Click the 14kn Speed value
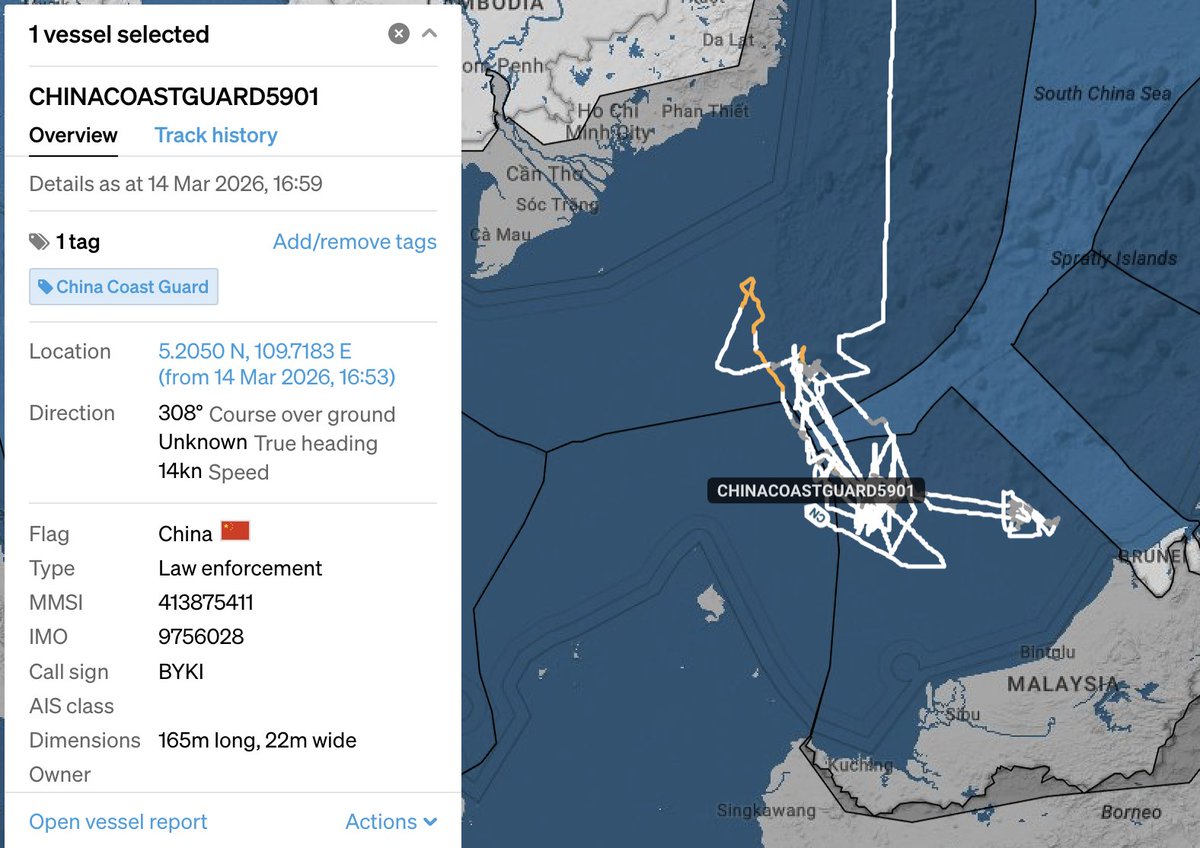Image resolution: width=1200 pixels, height=848 pixels. (x=213, y=472)
